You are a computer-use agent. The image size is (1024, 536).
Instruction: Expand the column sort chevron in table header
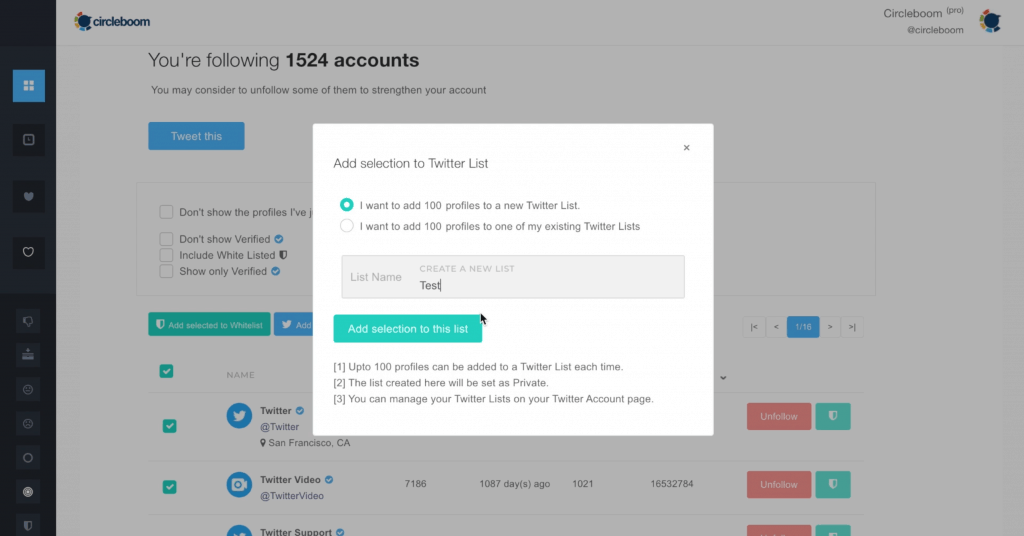pos(723,378)
